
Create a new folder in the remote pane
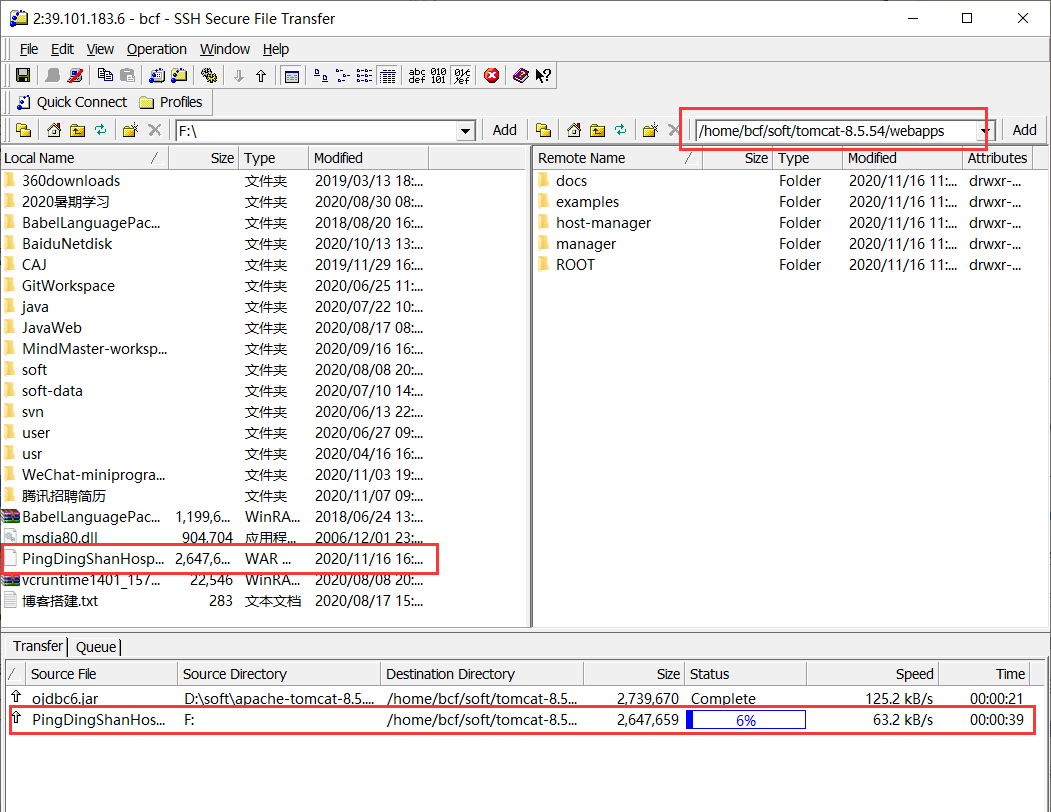650,130
